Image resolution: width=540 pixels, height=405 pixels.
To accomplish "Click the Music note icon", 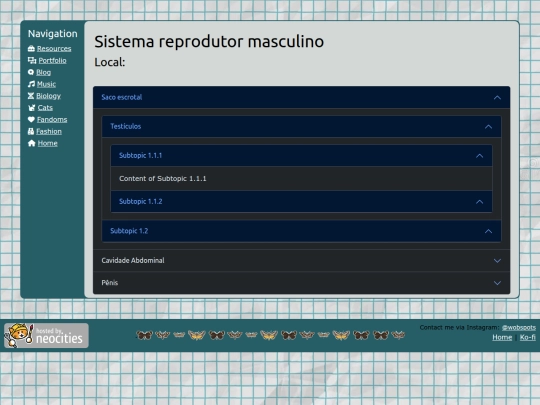I will 31,84.
